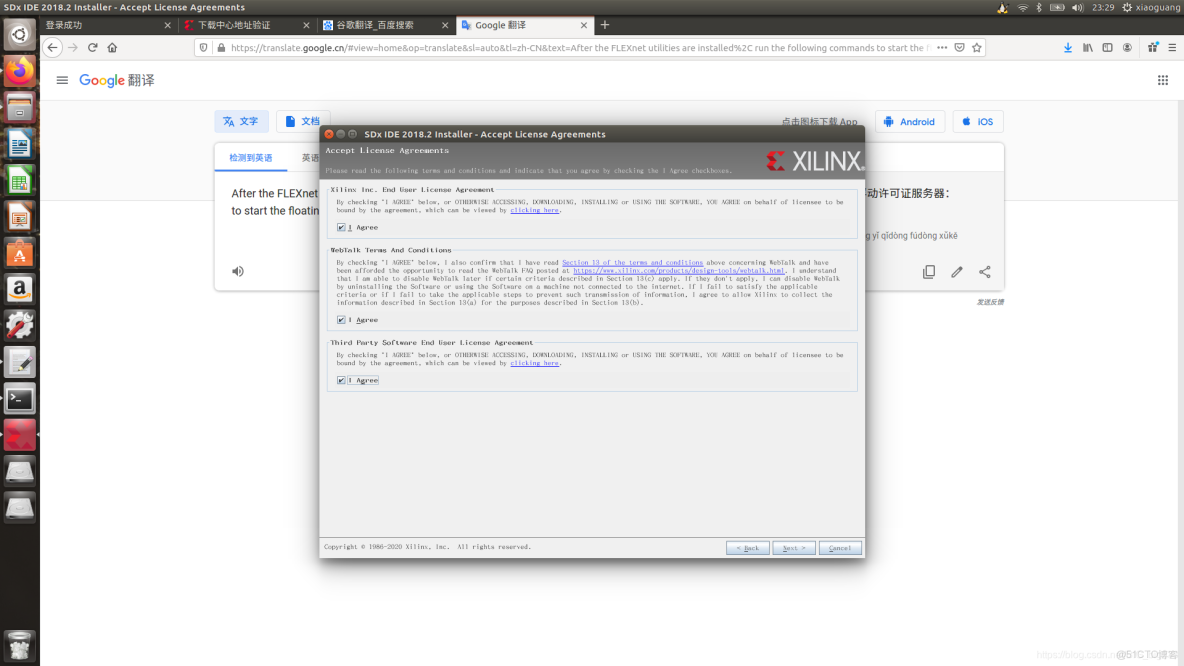Open Third Party license clicking here link
This screenshot has height=666, width=1184.
coord(535,363)
